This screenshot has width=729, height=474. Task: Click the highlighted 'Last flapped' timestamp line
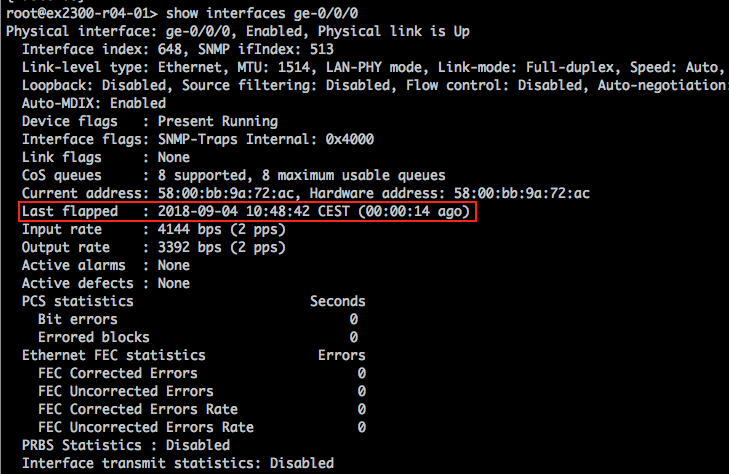coord(246,211)
